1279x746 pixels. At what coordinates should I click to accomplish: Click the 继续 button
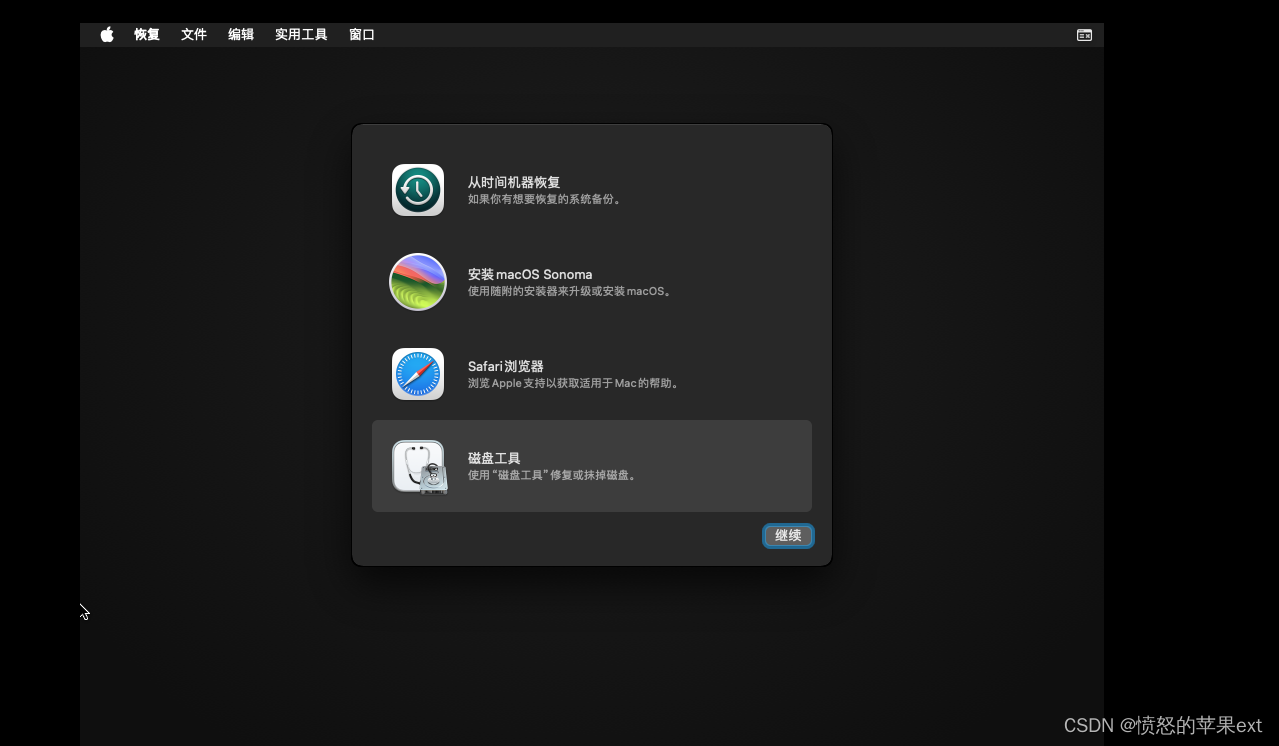tap(788, 536)
